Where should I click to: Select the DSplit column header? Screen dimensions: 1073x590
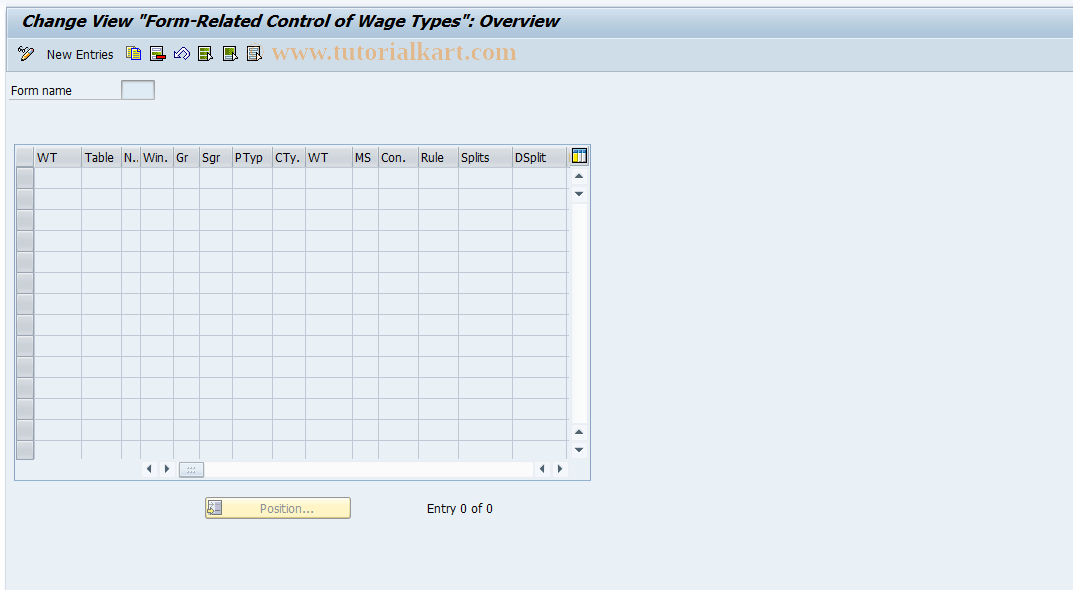pos(539,157)
